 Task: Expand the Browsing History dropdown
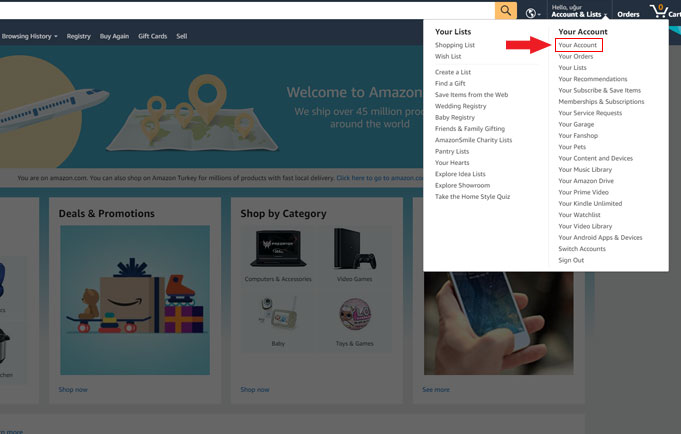[x=29, y=36]
